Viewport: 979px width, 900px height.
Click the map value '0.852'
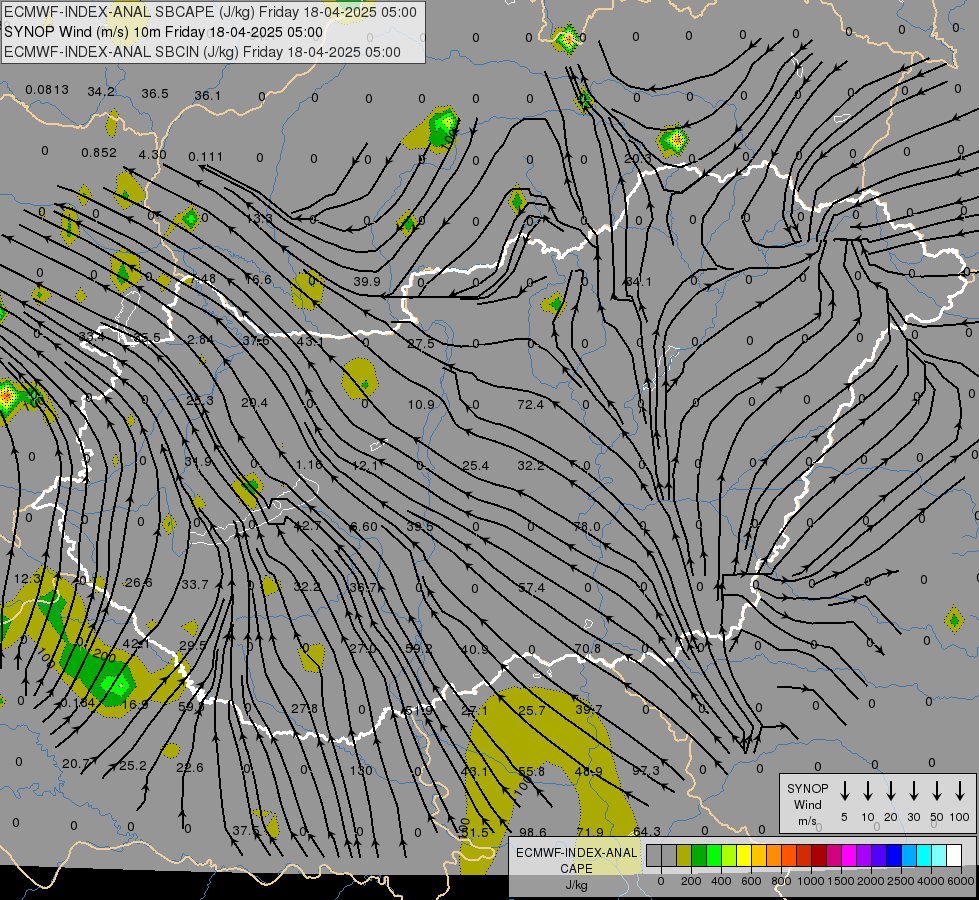pyautogui.click(x=99, y=152)
